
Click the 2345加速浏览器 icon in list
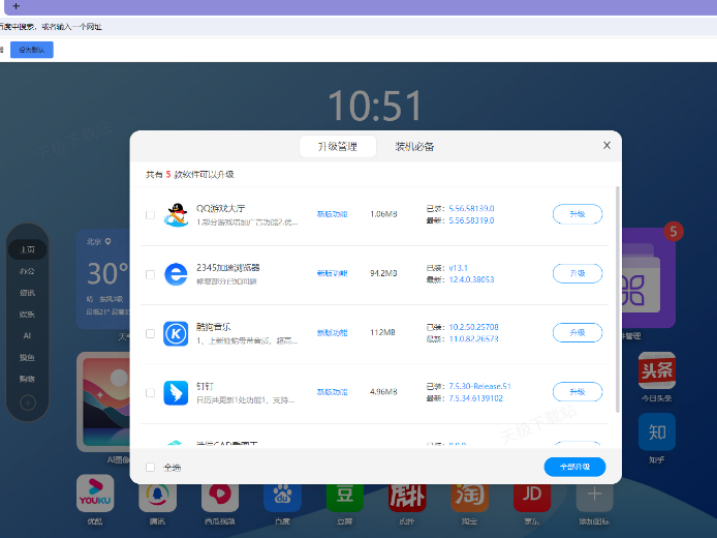[176, 274]
